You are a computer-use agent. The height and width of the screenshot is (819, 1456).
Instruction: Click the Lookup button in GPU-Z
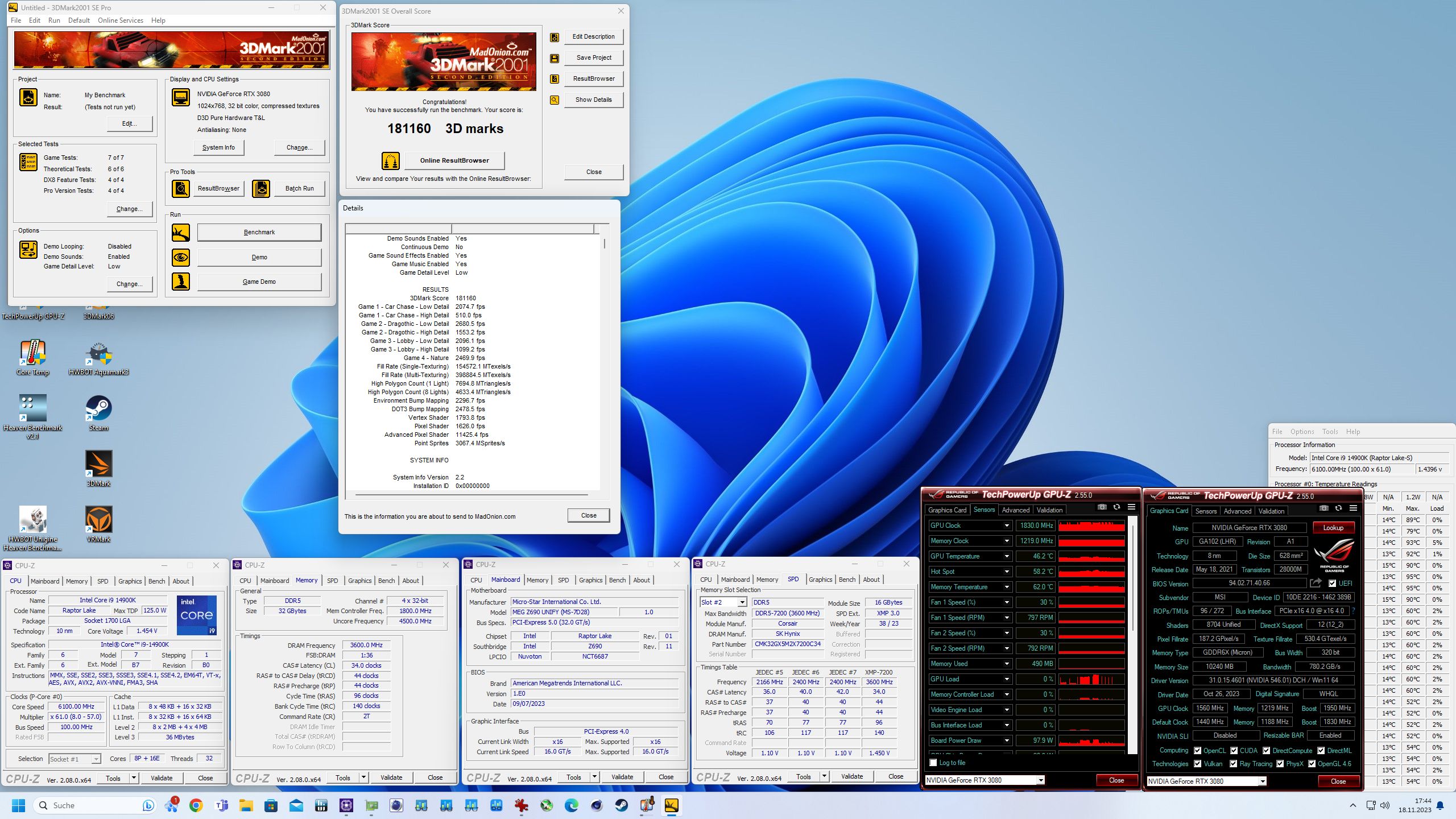pos(1333,528)
